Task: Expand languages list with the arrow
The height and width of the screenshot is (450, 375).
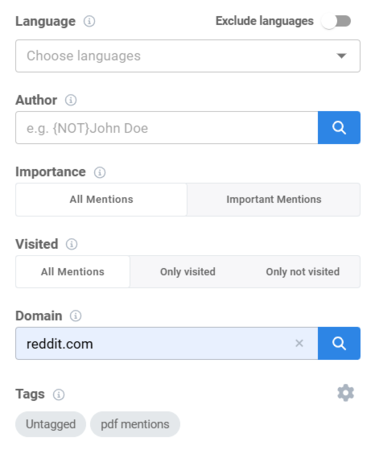Action: coord(341,56)
